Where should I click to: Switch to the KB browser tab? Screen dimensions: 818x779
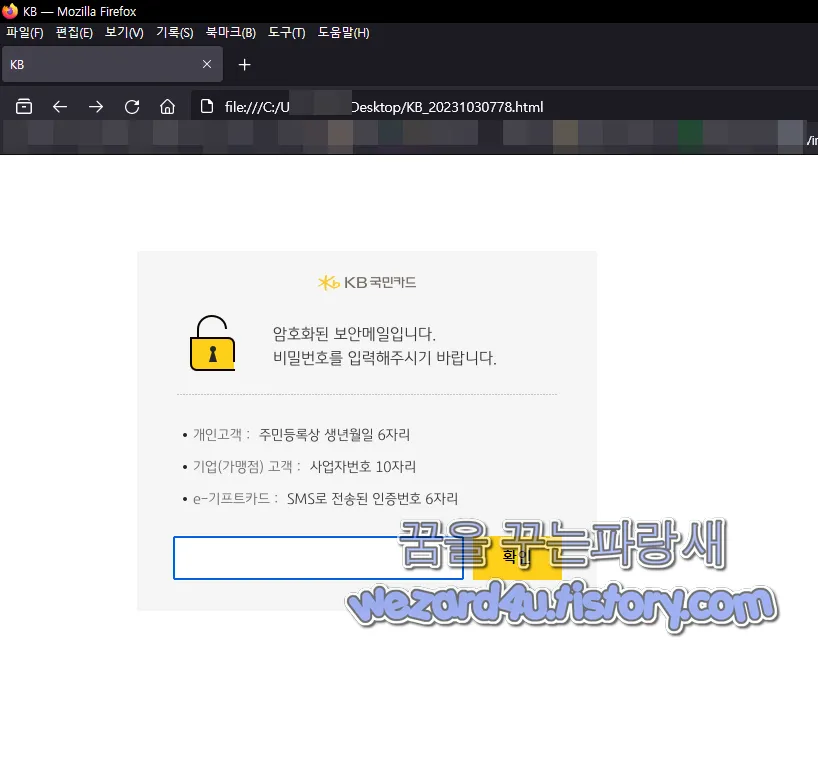(100, 64)
